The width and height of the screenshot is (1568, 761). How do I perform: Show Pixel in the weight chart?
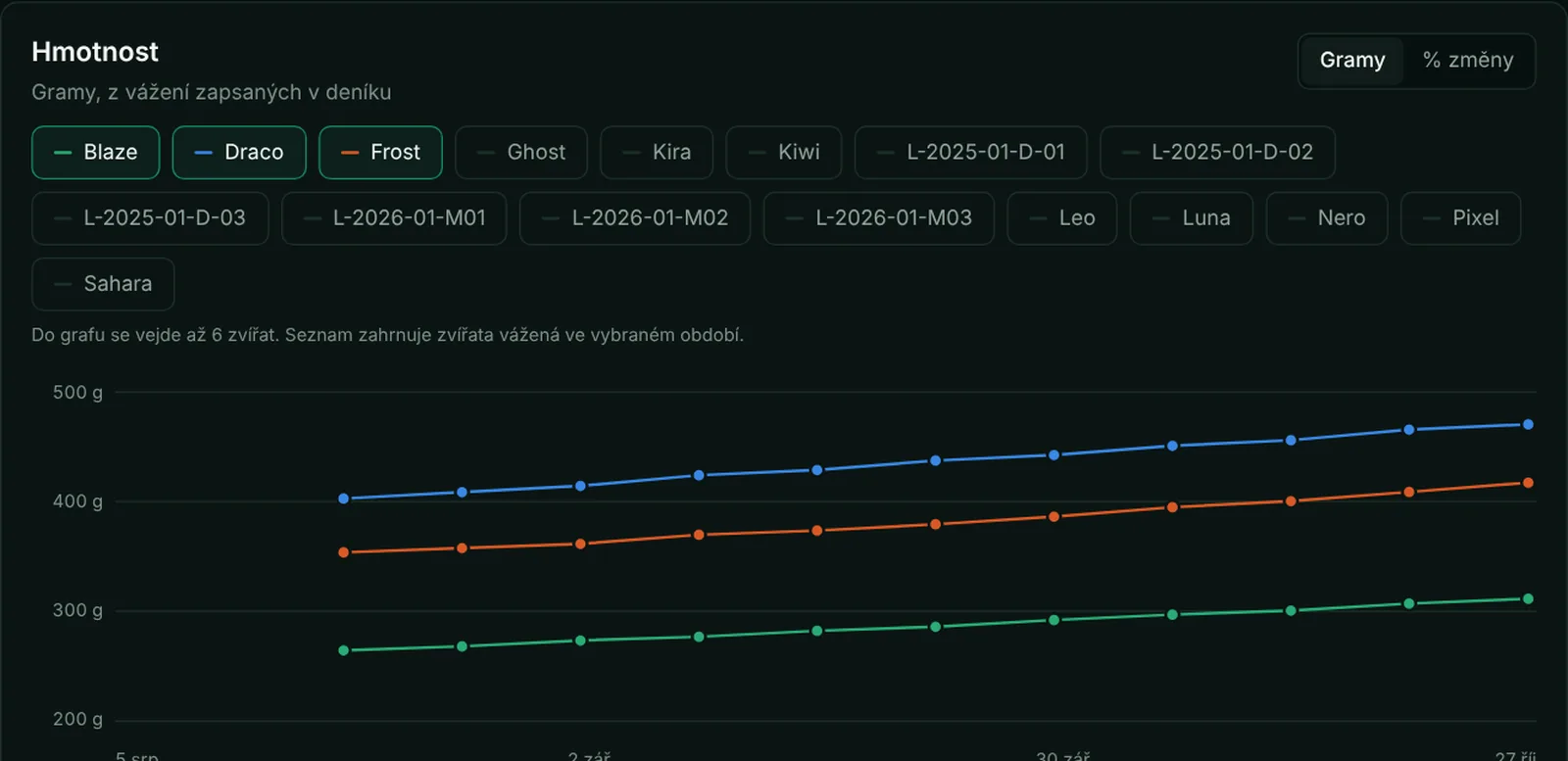[x=1461, y=218]
